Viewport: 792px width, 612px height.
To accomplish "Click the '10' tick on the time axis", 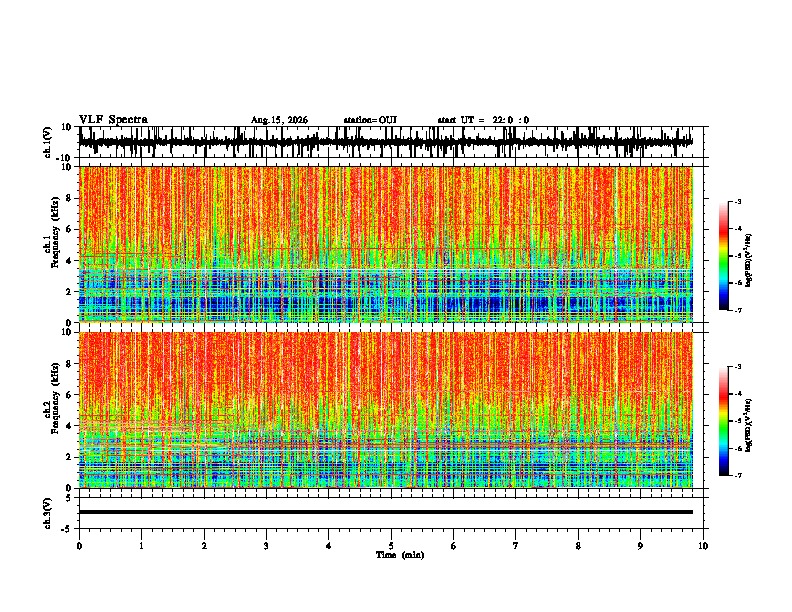I will coord(703,546).
